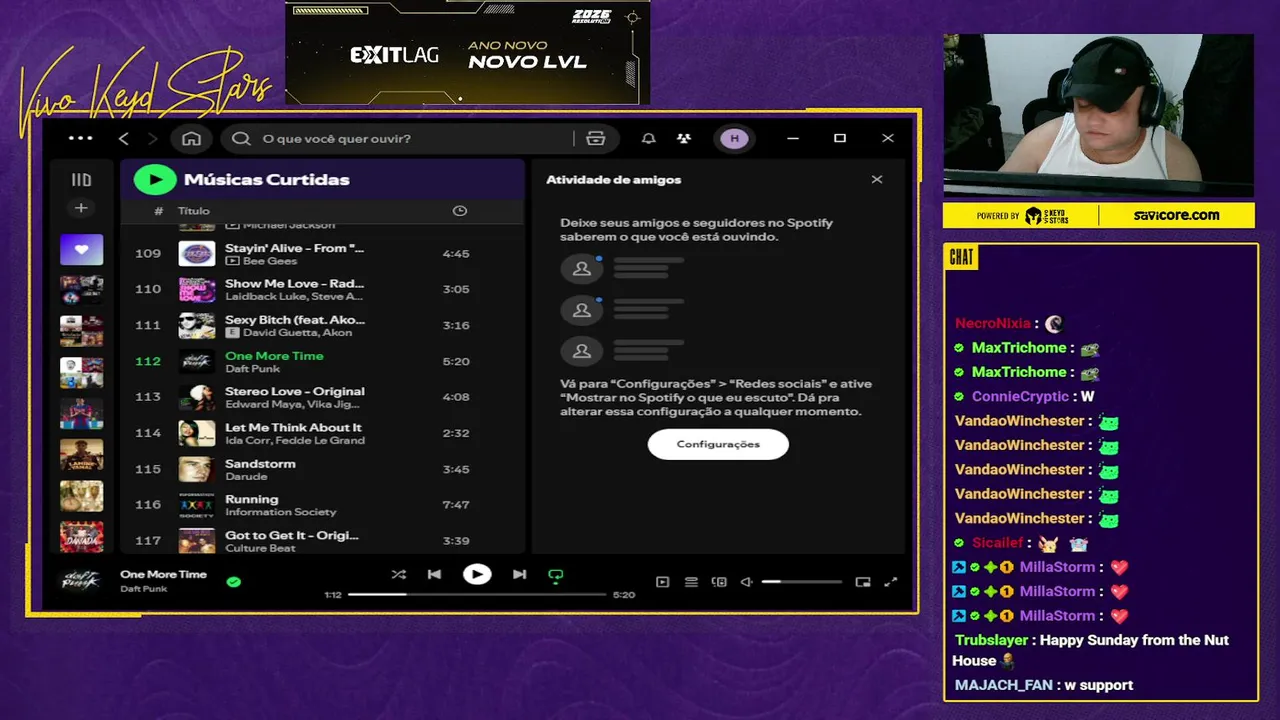Click the now-playing Daft Punk cover art

point(82,580)
